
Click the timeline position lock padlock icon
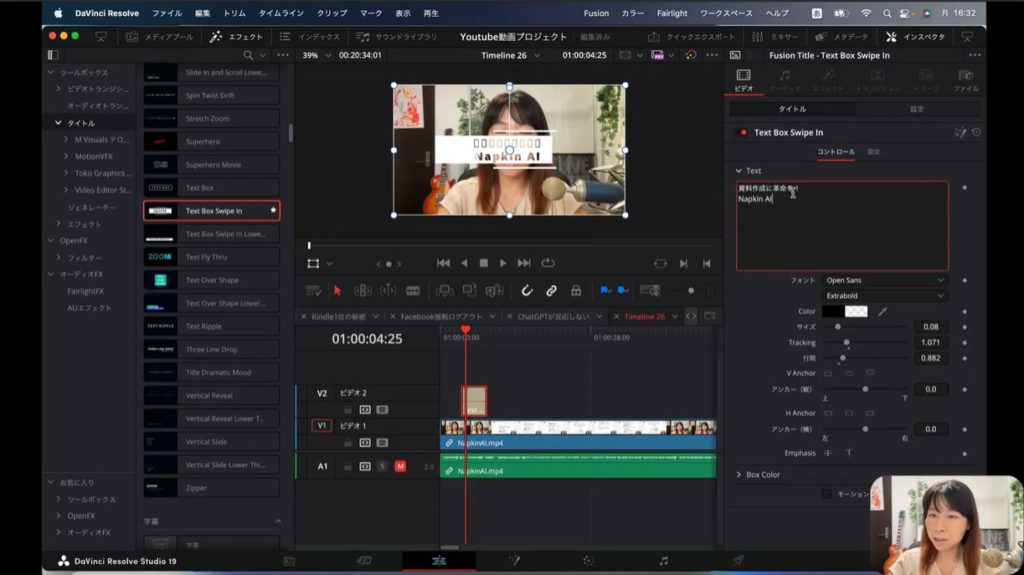576,290
